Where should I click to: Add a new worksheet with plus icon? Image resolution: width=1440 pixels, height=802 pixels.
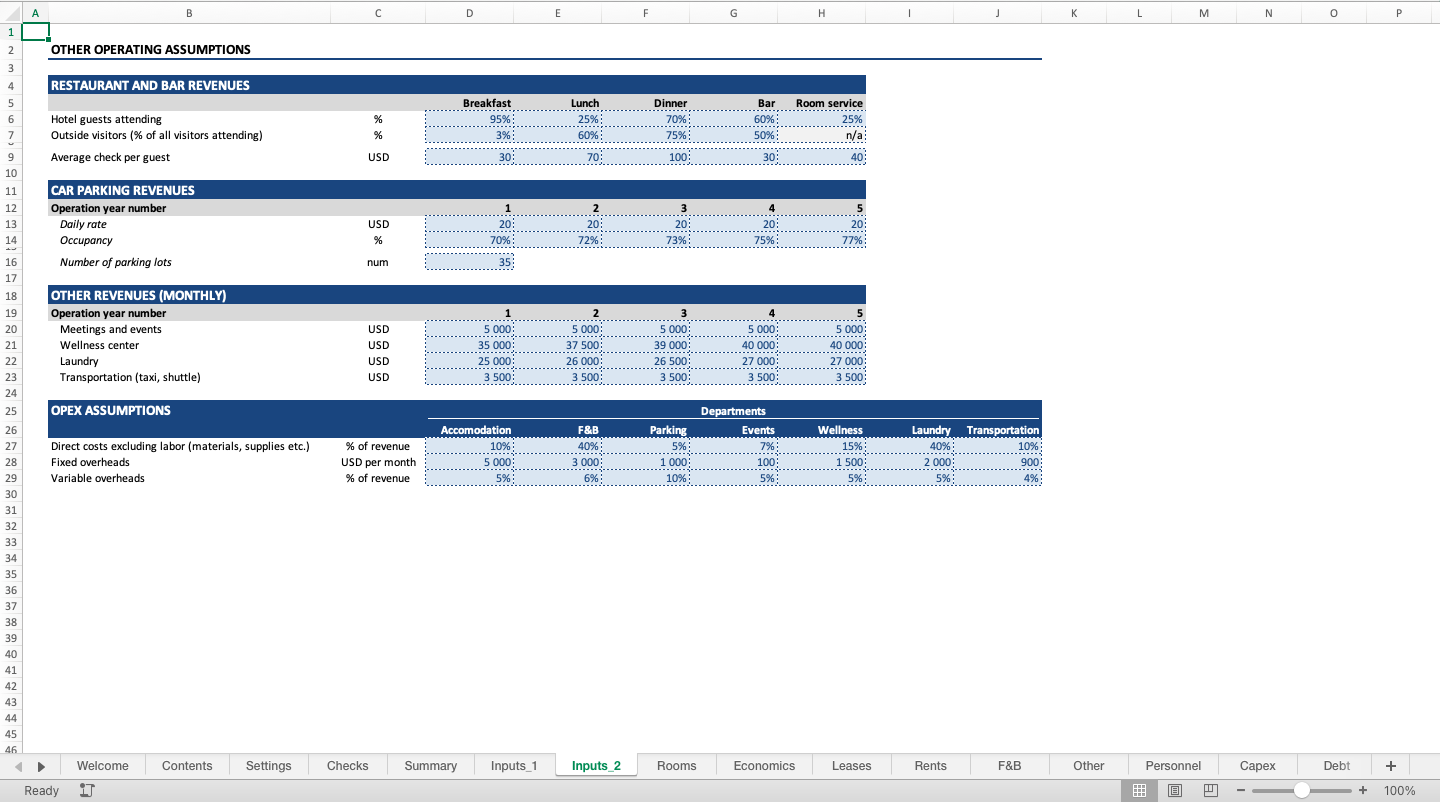pos(1390,765)
